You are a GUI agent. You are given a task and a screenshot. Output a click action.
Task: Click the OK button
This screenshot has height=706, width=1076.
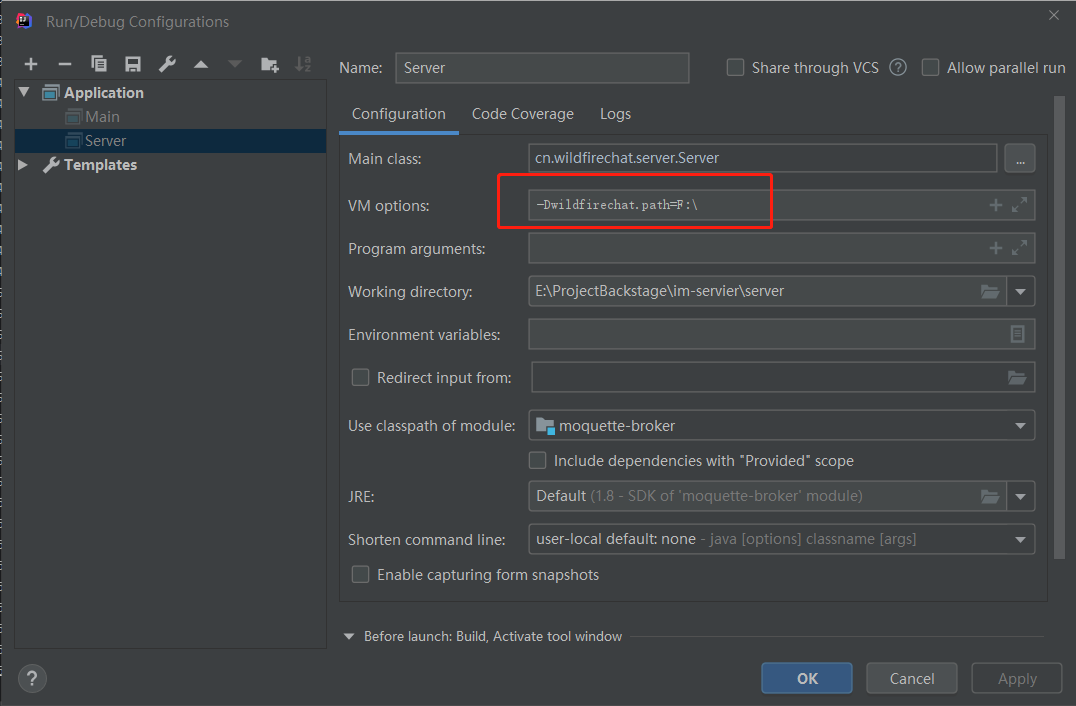pos(806,678)
